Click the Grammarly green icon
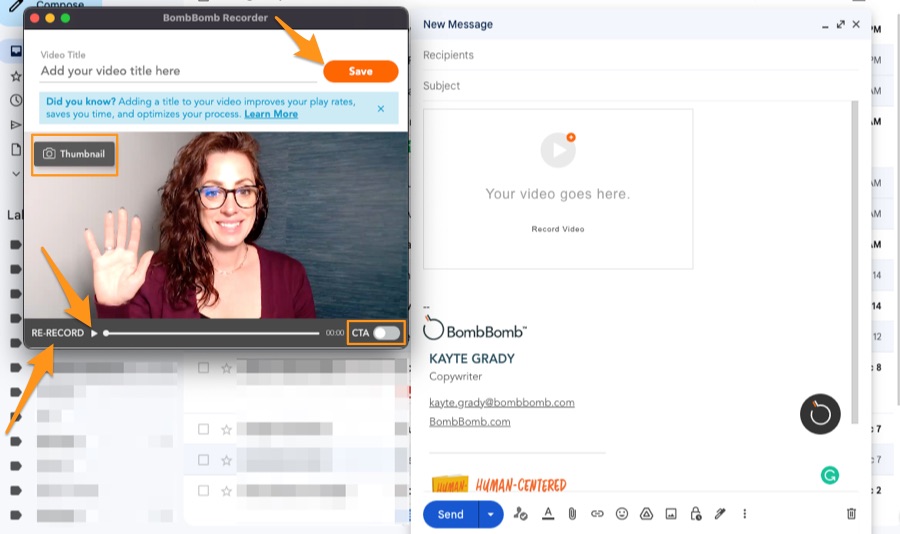Screen dimensions: 900x534 pyautogui.click(x=829, y=475)
